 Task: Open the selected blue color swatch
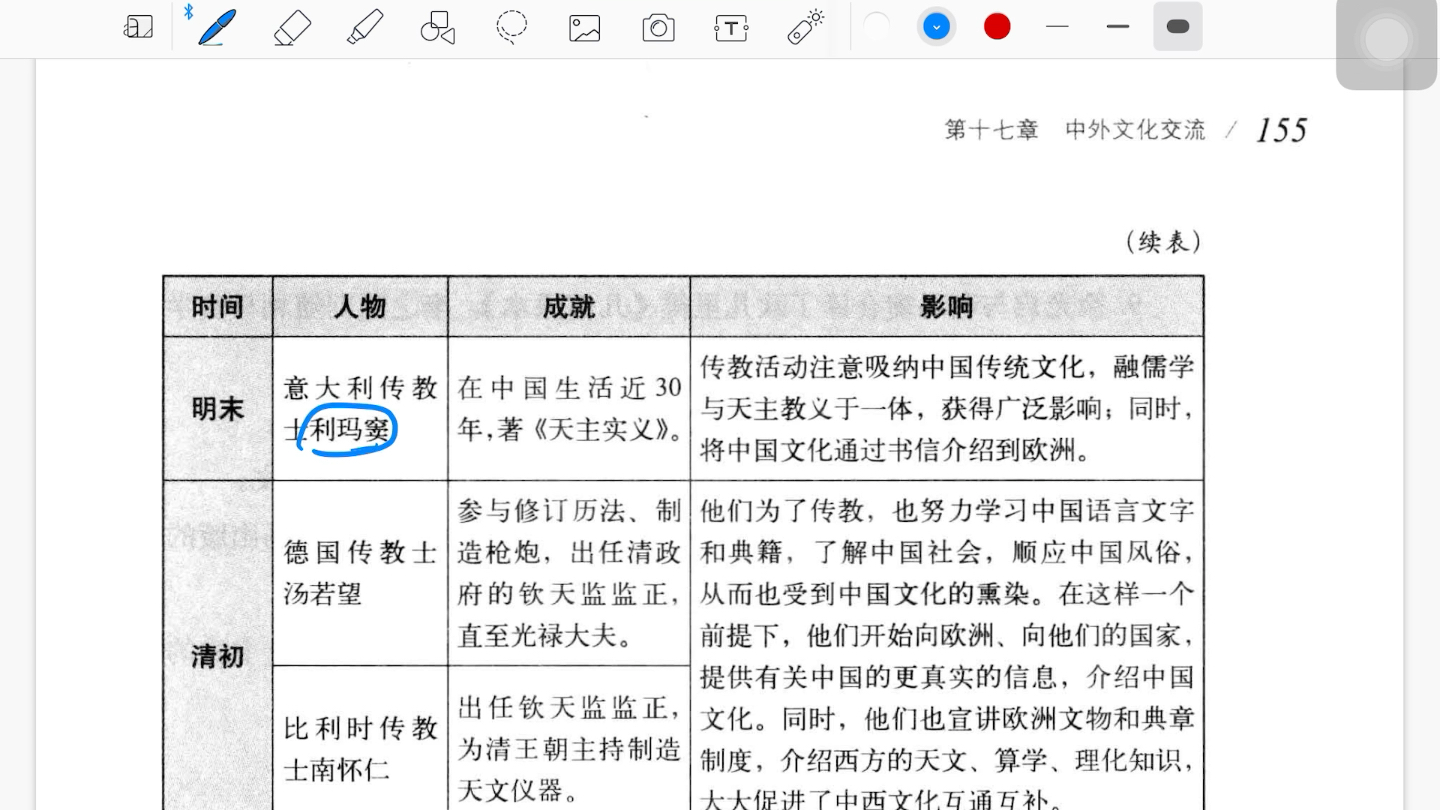point(936,27)
